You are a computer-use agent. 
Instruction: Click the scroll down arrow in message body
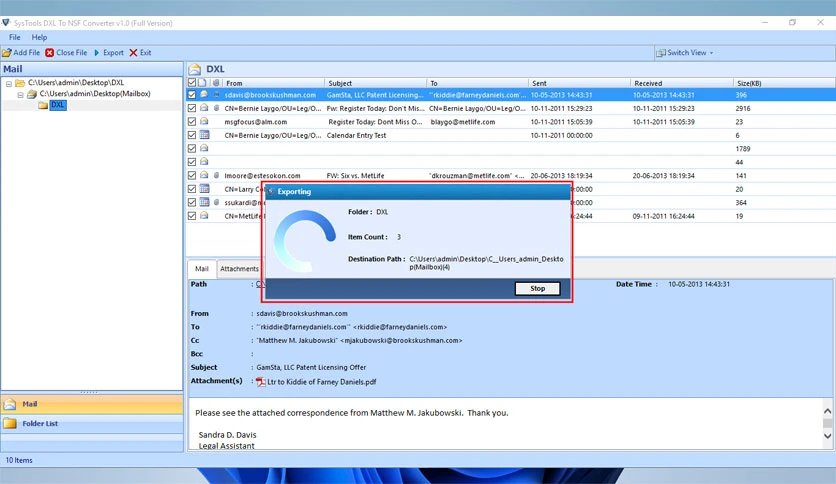827,435
